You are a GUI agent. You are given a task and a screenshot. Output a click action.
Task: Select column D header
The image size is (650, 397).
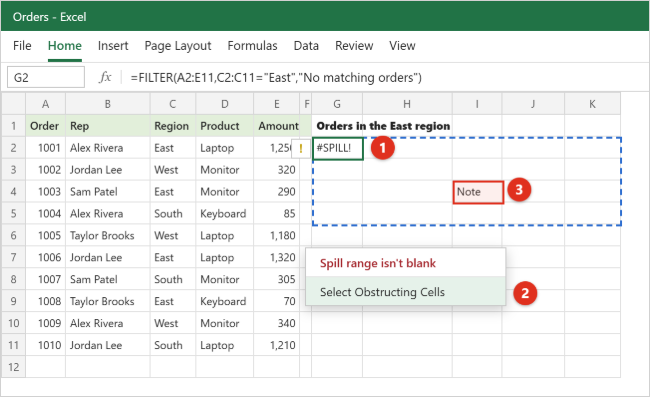point(225,104)
